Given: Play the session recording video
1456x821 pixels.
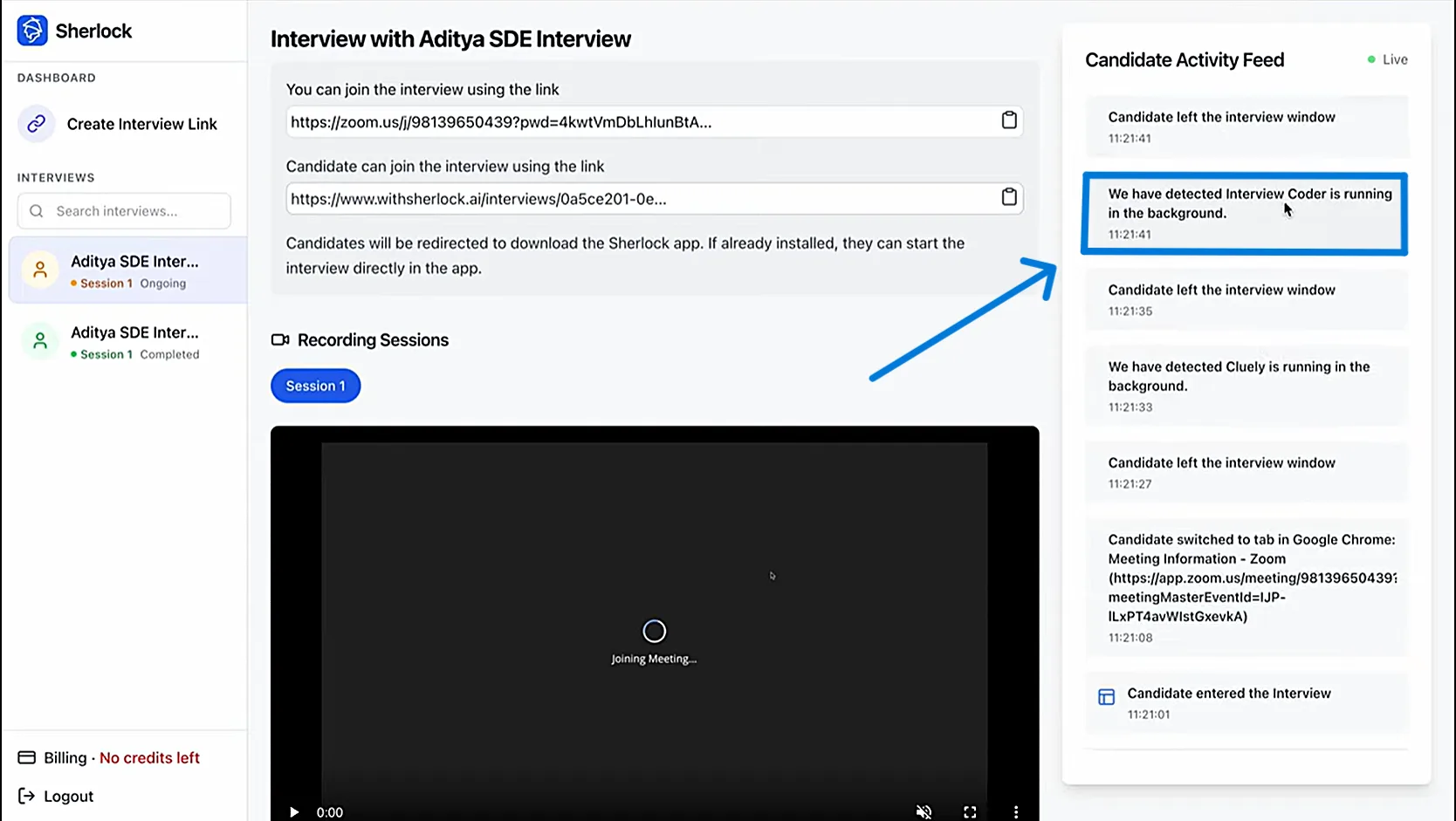Looking at the screenshot, I should pos(293,811).
